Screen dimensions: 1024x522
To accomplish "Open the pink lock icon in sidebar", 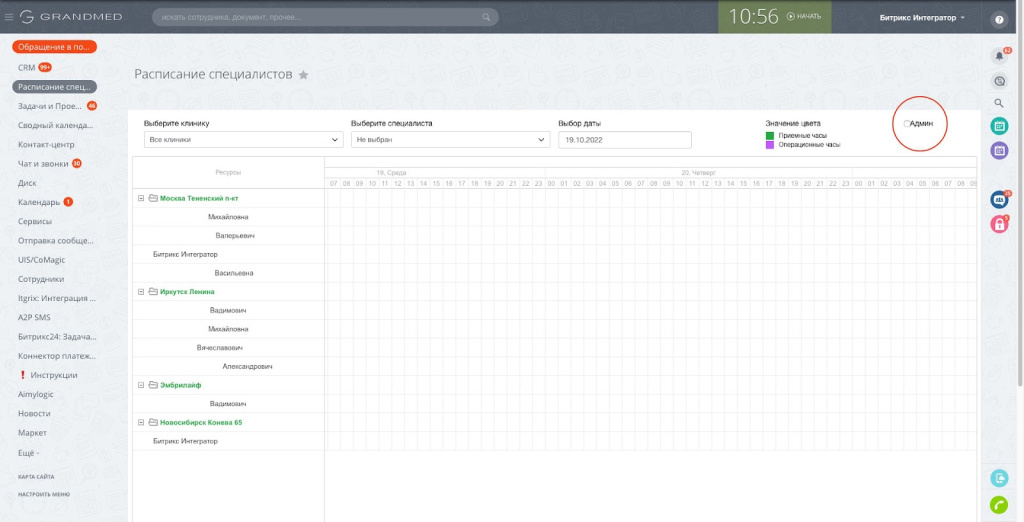I will (x=998, y=224).
